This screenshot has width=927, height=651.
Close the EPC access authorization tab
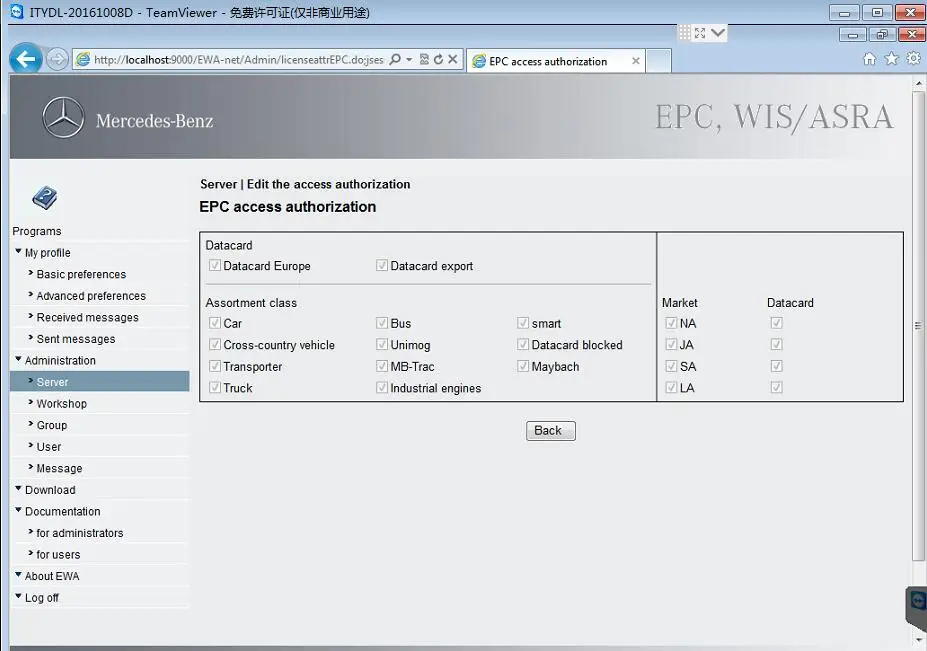(636, 61)
